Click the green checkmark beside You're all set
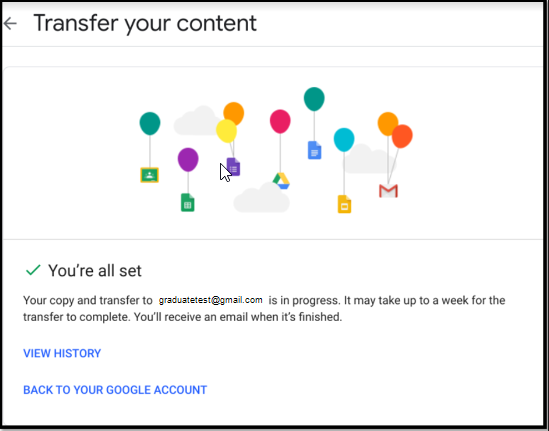 point(33,270)
